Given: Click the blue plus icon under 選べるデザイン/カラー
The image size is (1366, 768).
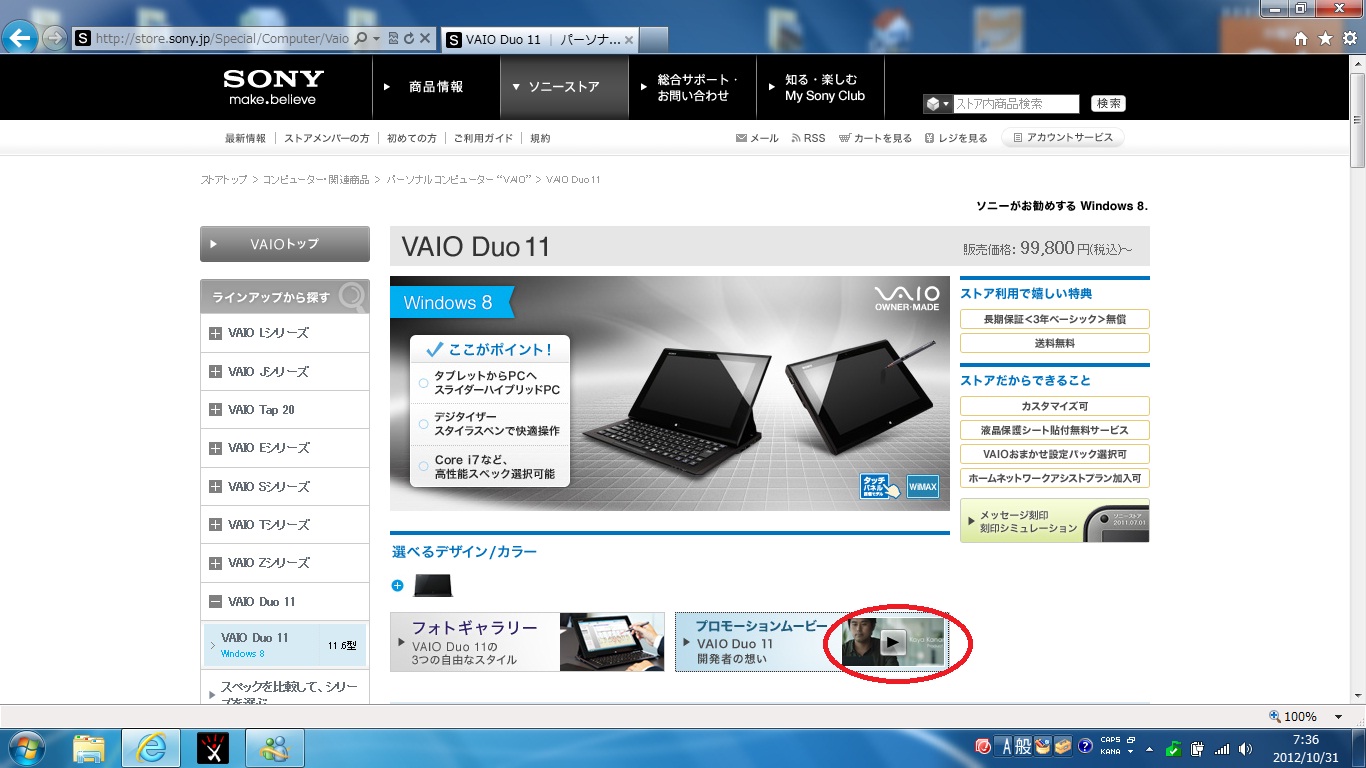Looking at the screenshot, I should pos(397,585).
